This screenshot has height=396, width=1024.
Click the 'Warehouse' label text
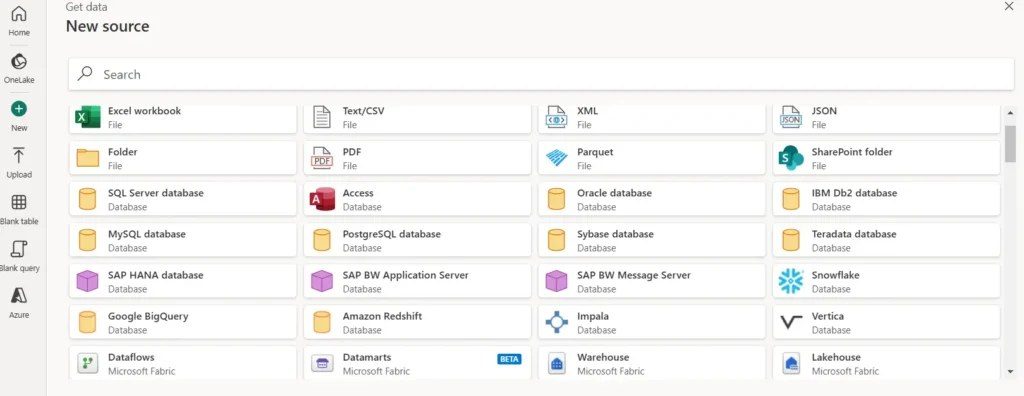(x=603, y=357)
